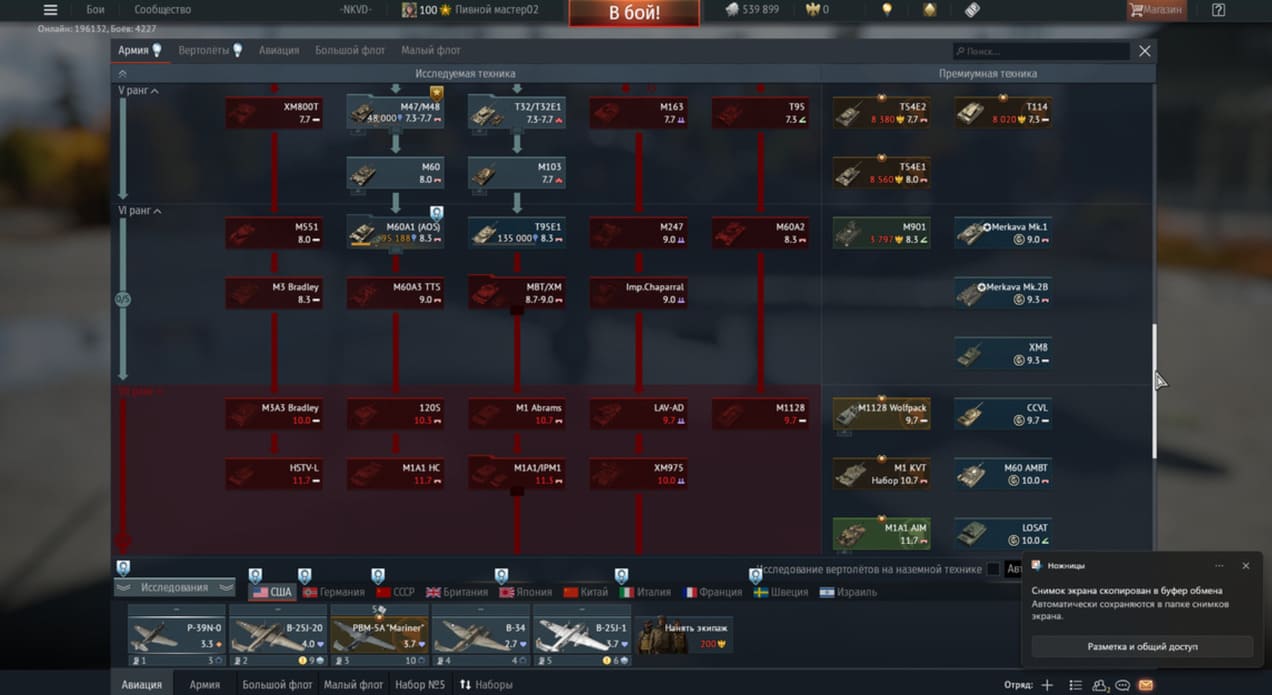This screenshot has height=695, width=1272.
Task: Click the research tree vertical scrollbar
Action: coord(1154,390)
